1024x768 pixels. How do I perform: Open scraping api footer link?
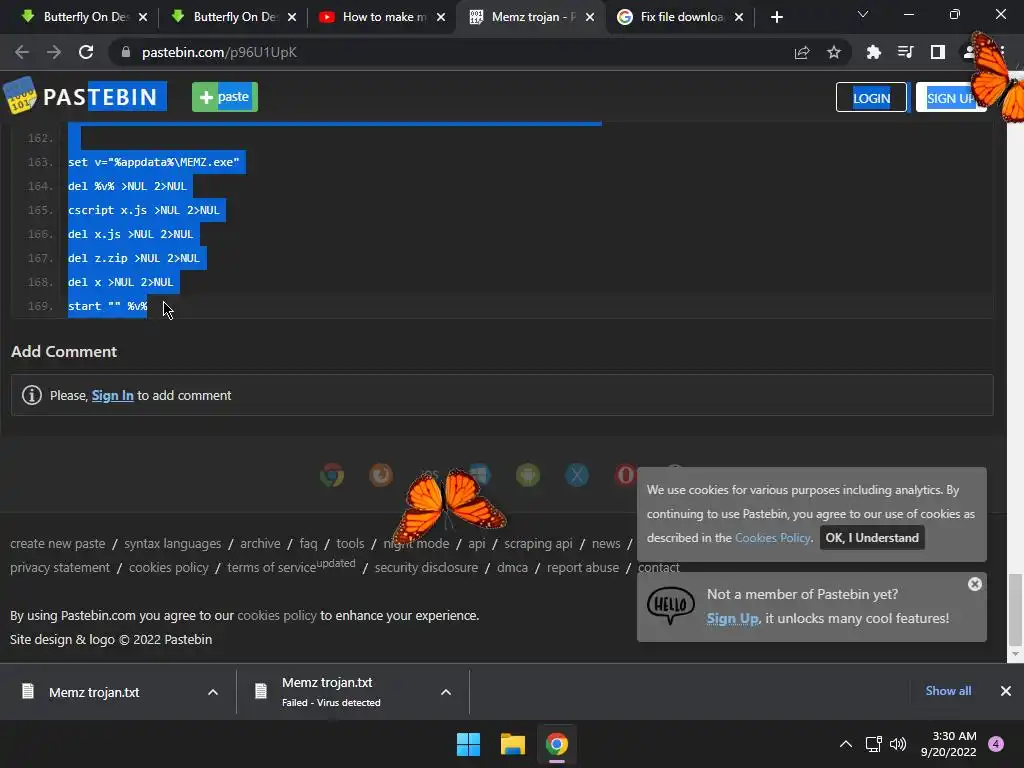(538, 543)
